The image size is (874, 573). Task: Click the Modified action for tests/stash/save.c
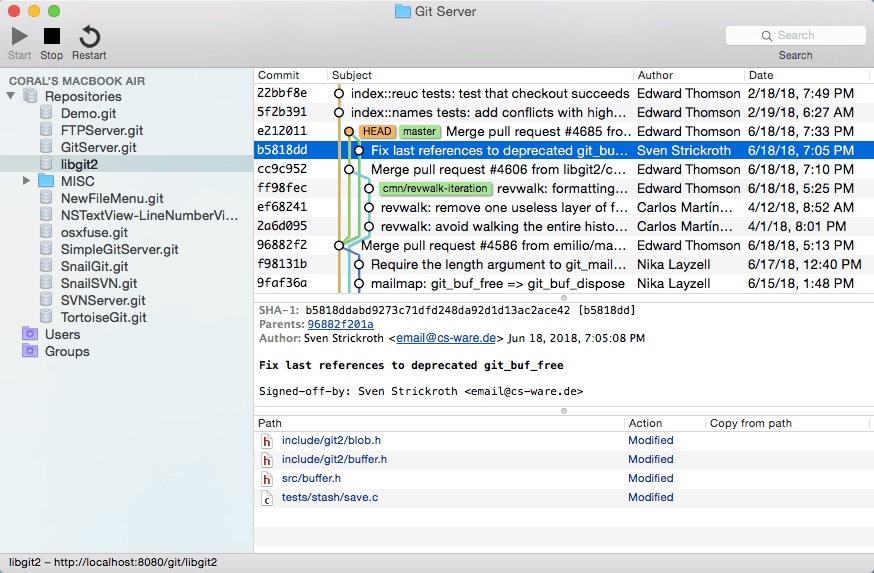pyautogui.click(x=650, y=497)
